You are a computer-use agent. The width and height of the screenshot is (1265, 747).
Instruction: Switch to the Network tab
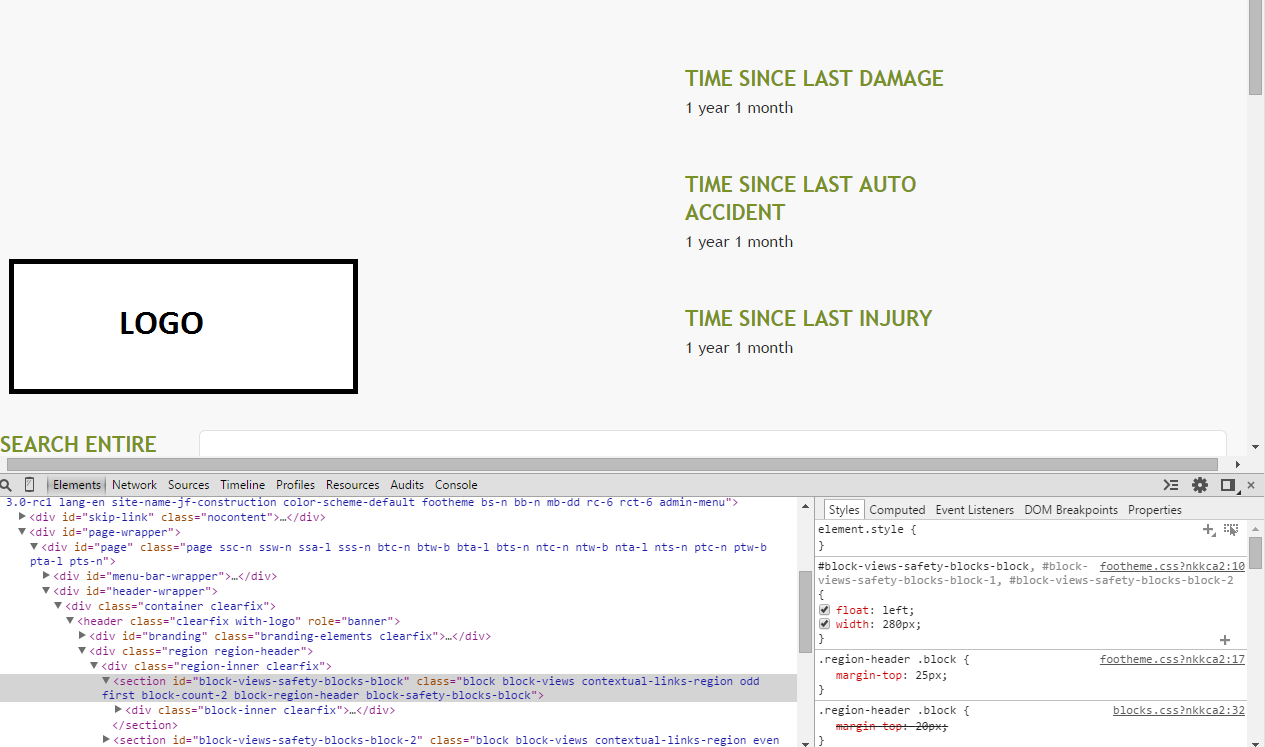[134, 485]
